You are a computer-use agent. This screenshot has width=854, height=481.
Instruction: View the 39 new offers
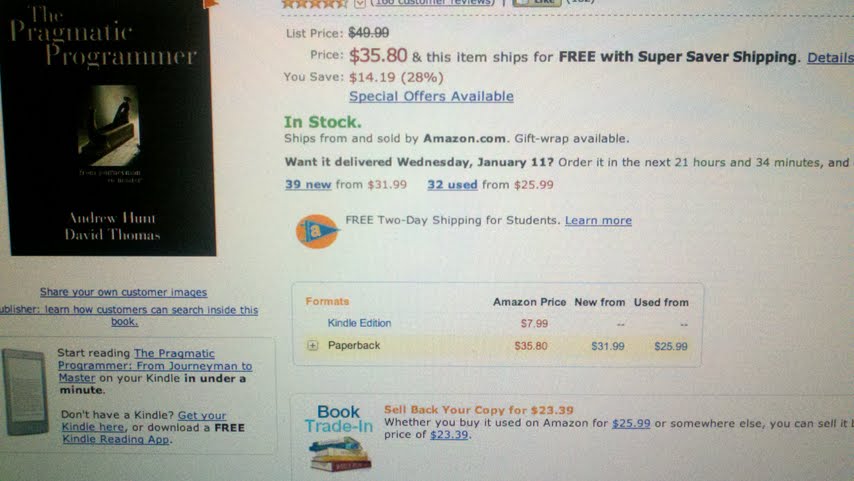[x=308, y=185]
